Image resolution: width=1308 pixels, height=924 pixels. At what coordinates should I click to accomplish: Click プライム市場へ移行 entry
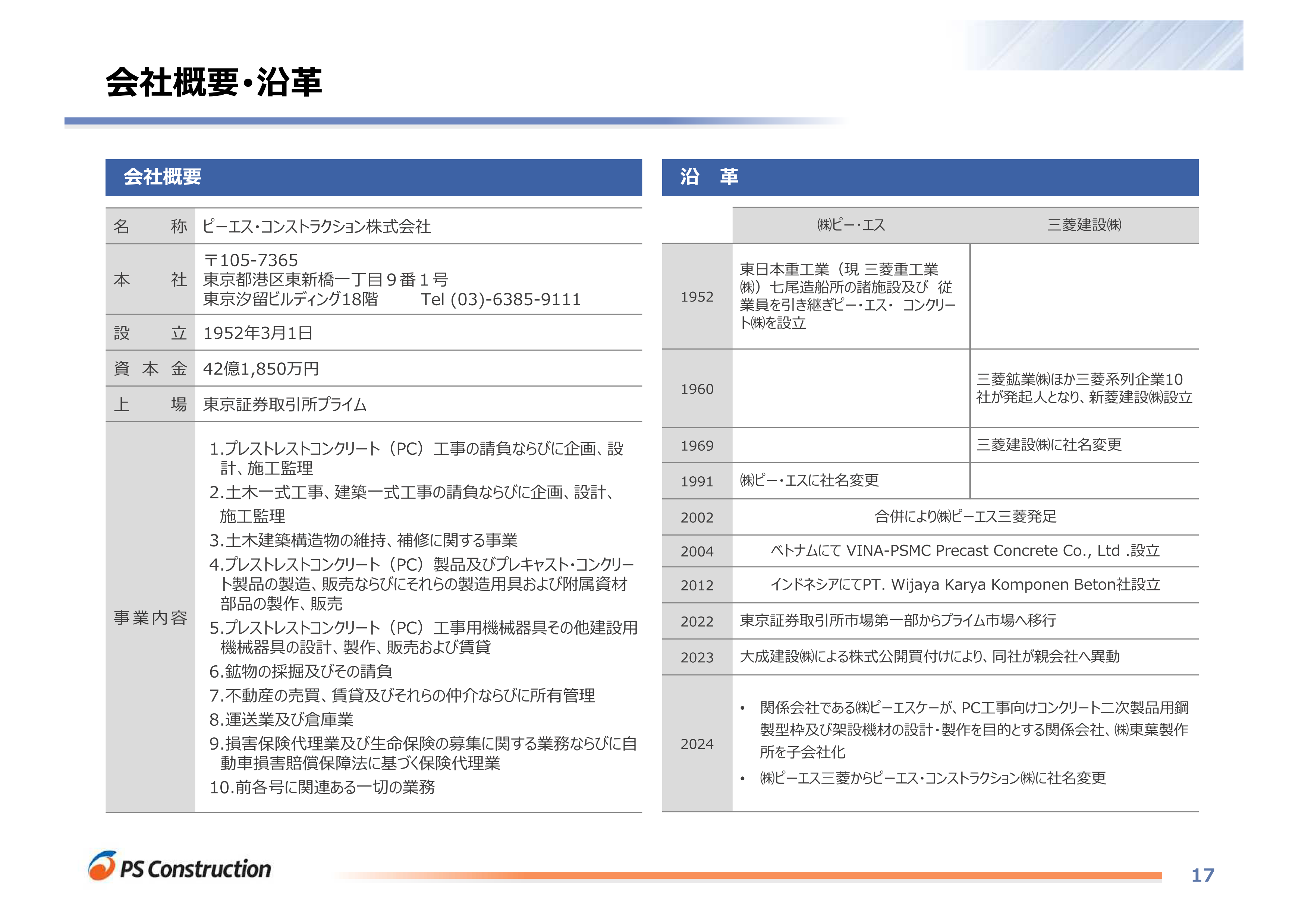(x=898, y=621)
